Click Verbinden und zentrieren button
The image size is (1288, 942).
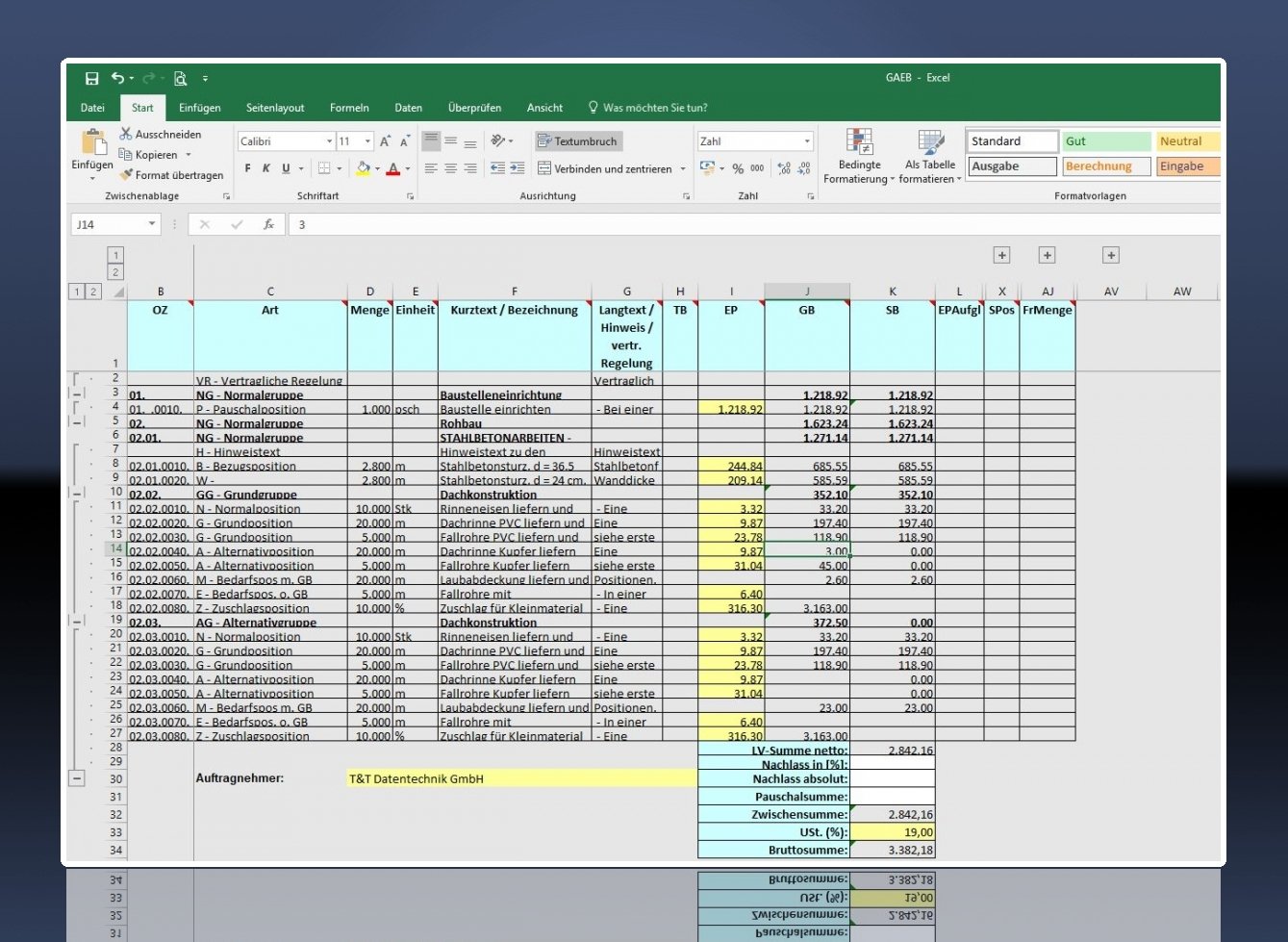pos(605,168)
